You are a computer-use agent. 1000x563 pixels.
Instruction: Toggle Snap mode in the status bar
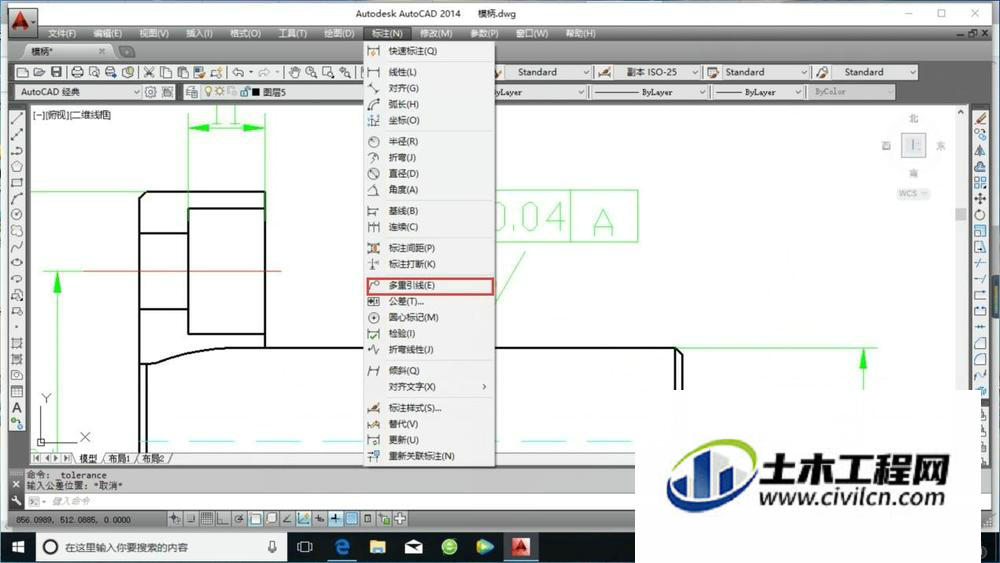(191, 519)
